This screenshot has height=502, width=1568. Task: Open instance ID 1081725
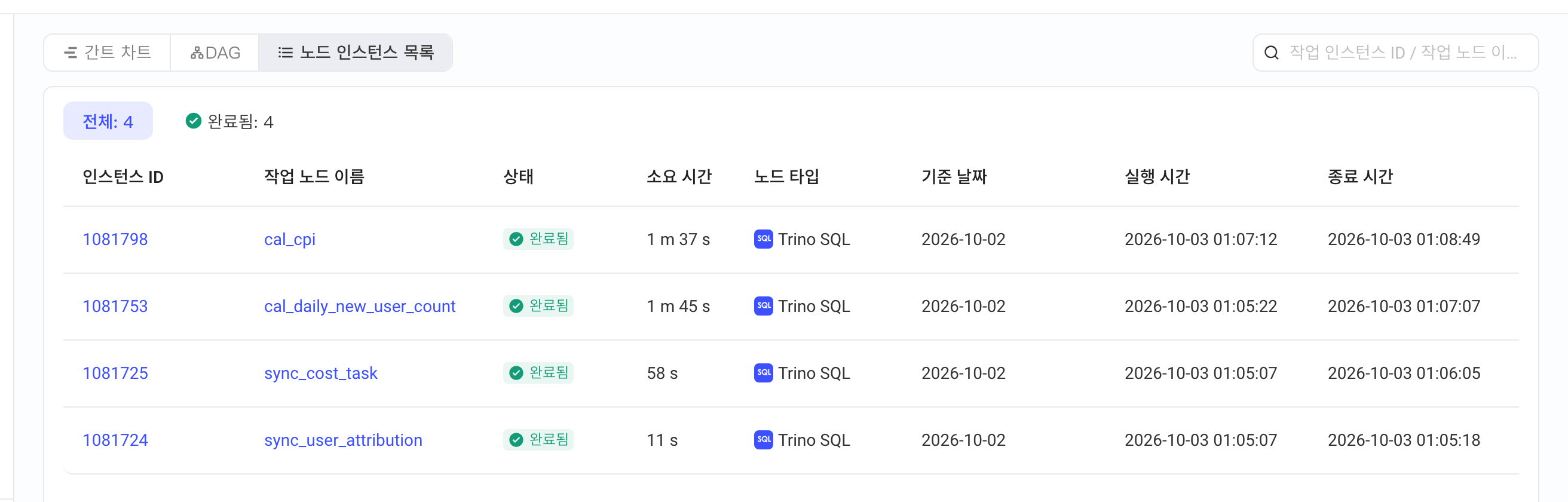[115, 373]
